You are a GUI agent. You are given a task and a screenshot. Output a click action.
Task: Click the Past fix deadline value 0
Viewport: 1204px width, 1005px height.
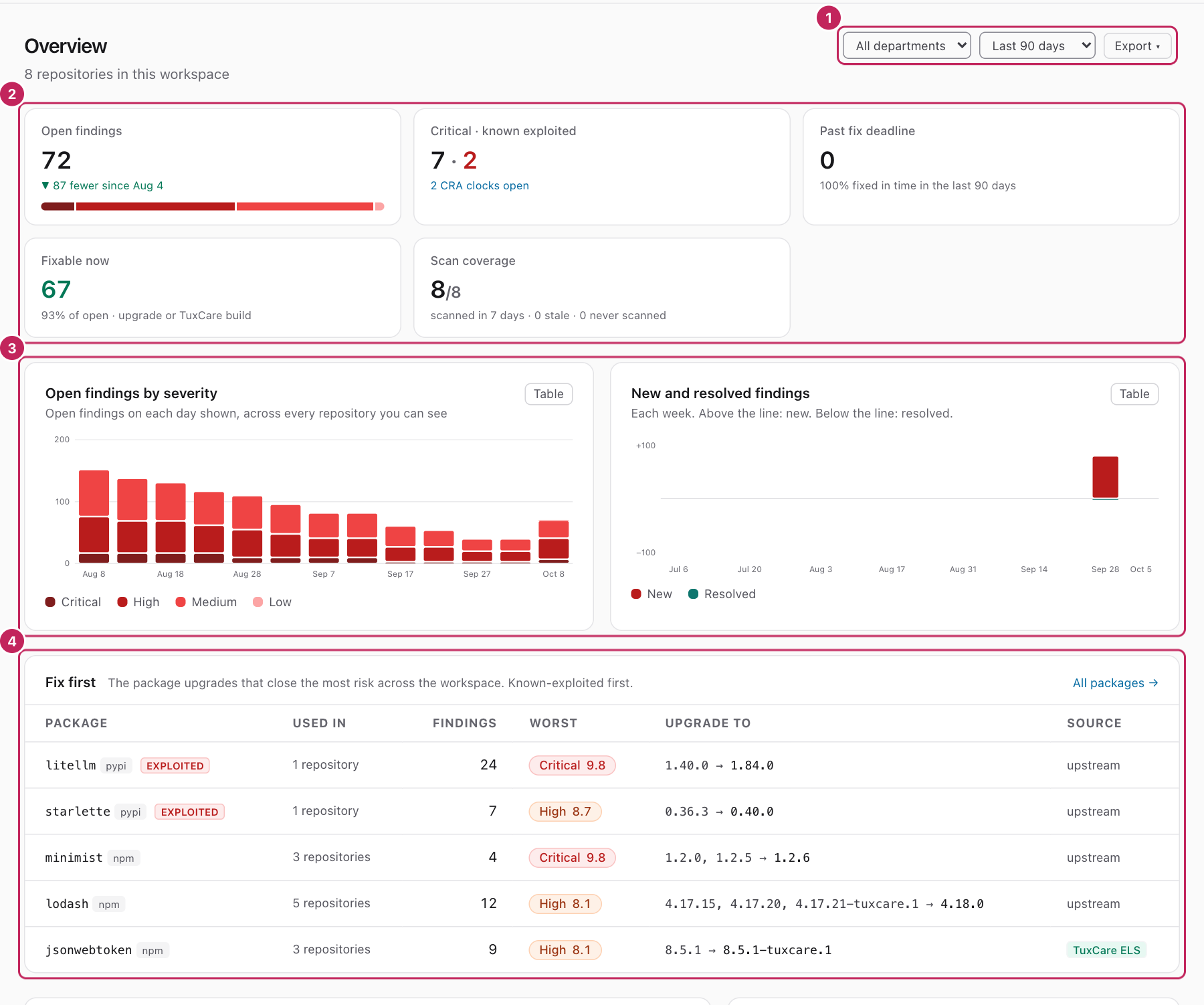pos(827,160)
